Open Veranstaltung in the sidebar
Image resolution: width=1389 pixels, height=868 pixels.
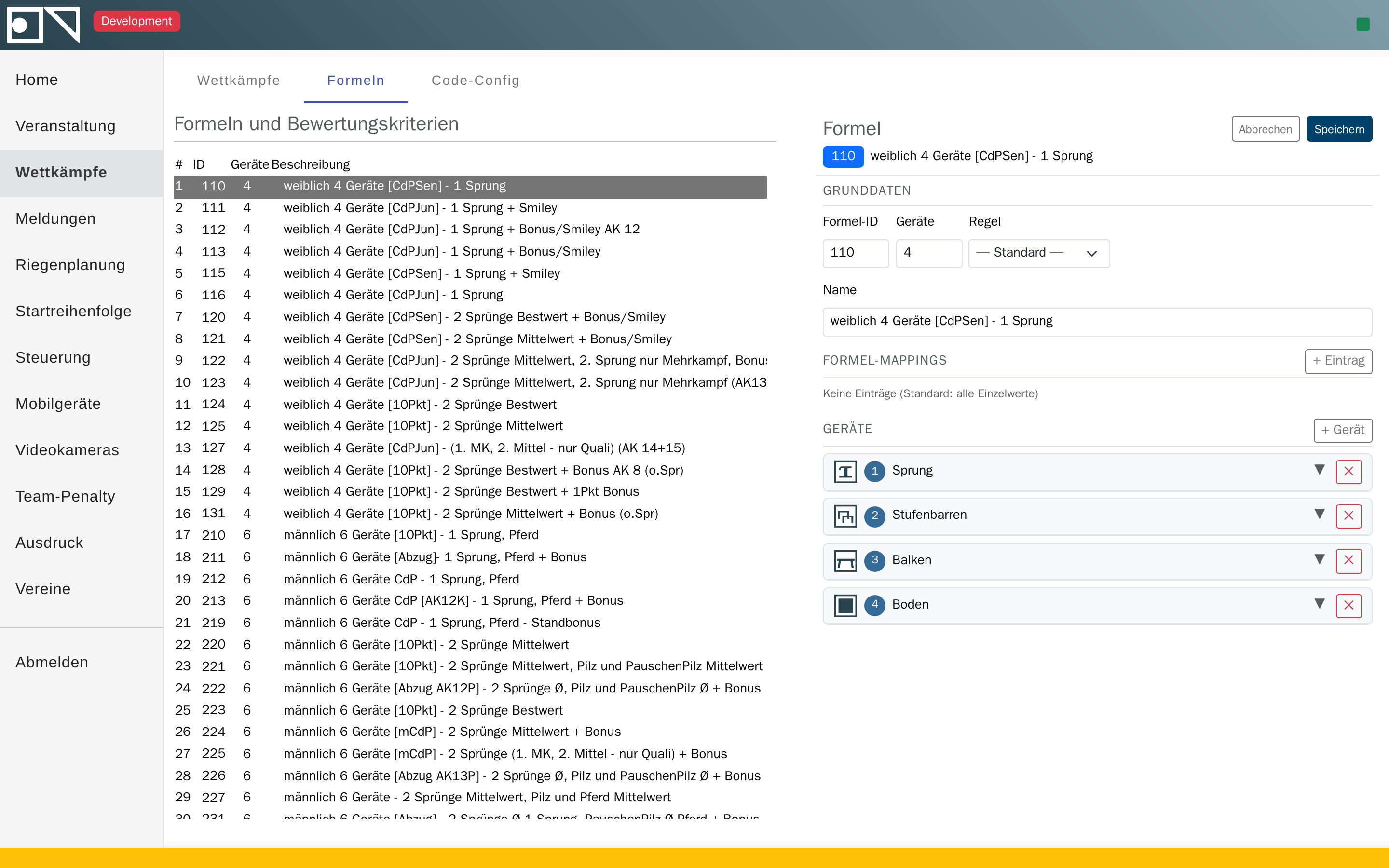(x=82, y=126)
